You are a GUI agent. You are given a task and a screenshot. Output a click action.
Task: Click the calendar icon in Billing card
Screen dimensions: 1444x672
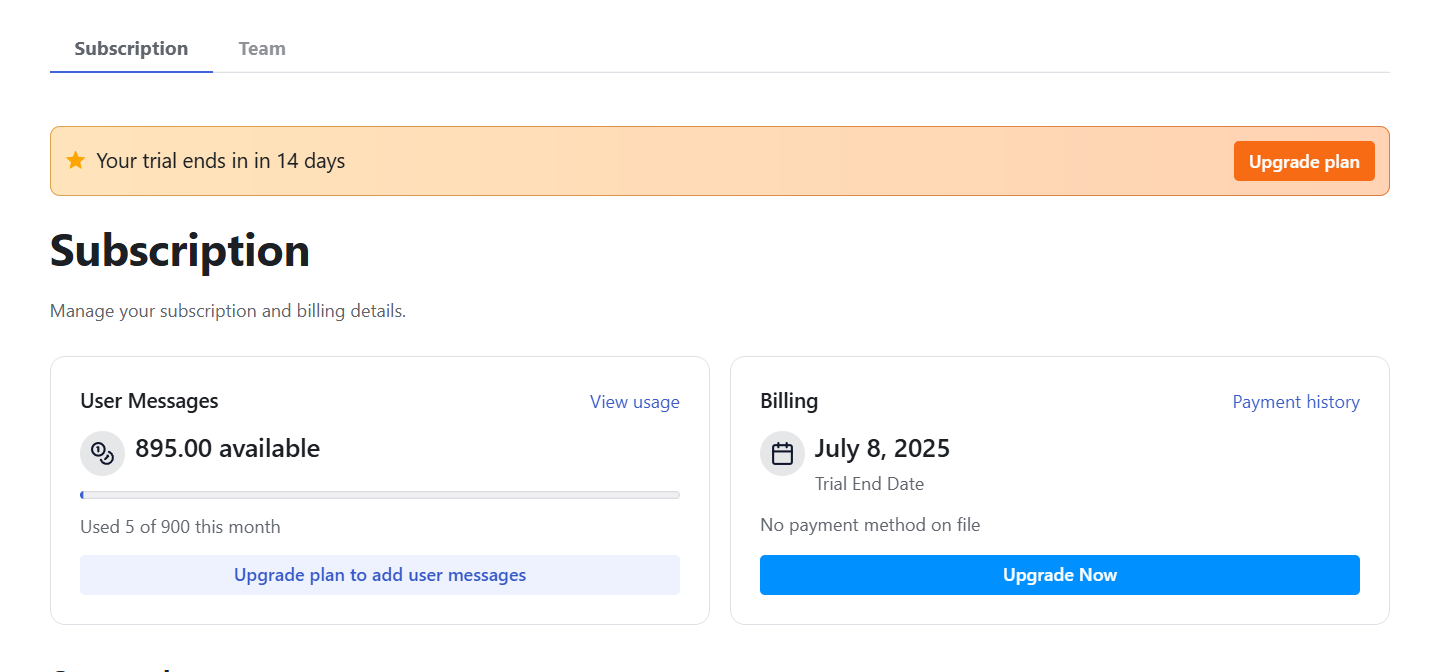click(782, 453)
